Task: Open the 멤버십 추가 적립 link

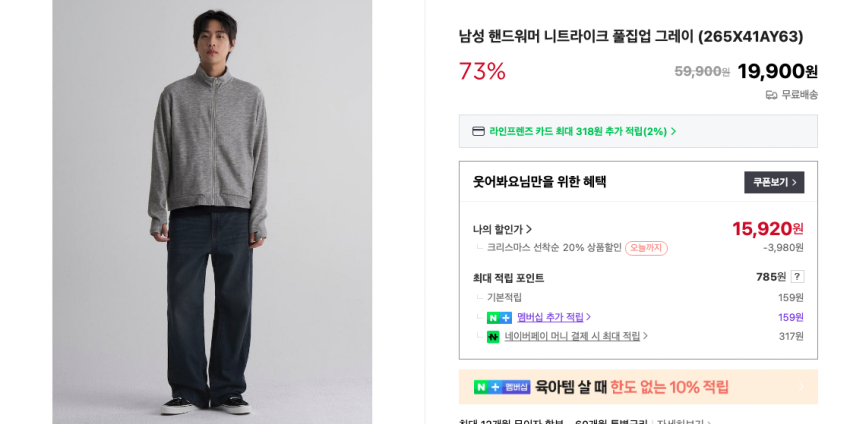Action: pos(551,318)
